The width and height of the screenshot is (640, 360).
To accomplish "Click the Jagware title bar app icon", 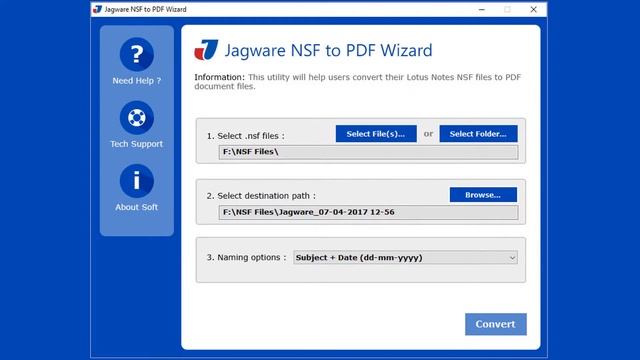I will click(97, 9).
